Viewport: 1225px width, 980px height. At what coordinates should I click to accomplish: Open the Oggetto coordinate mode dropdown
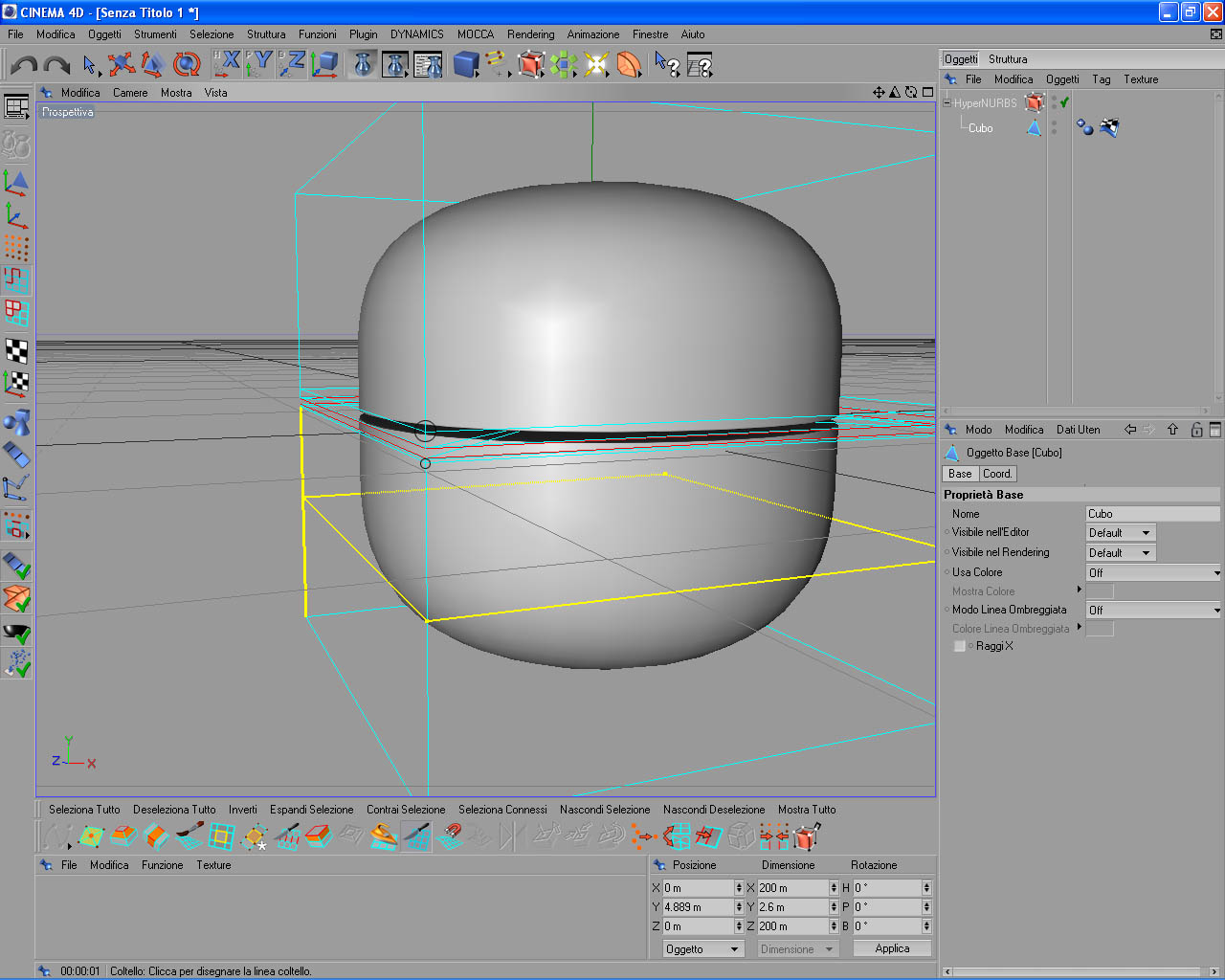pos(703,949)
